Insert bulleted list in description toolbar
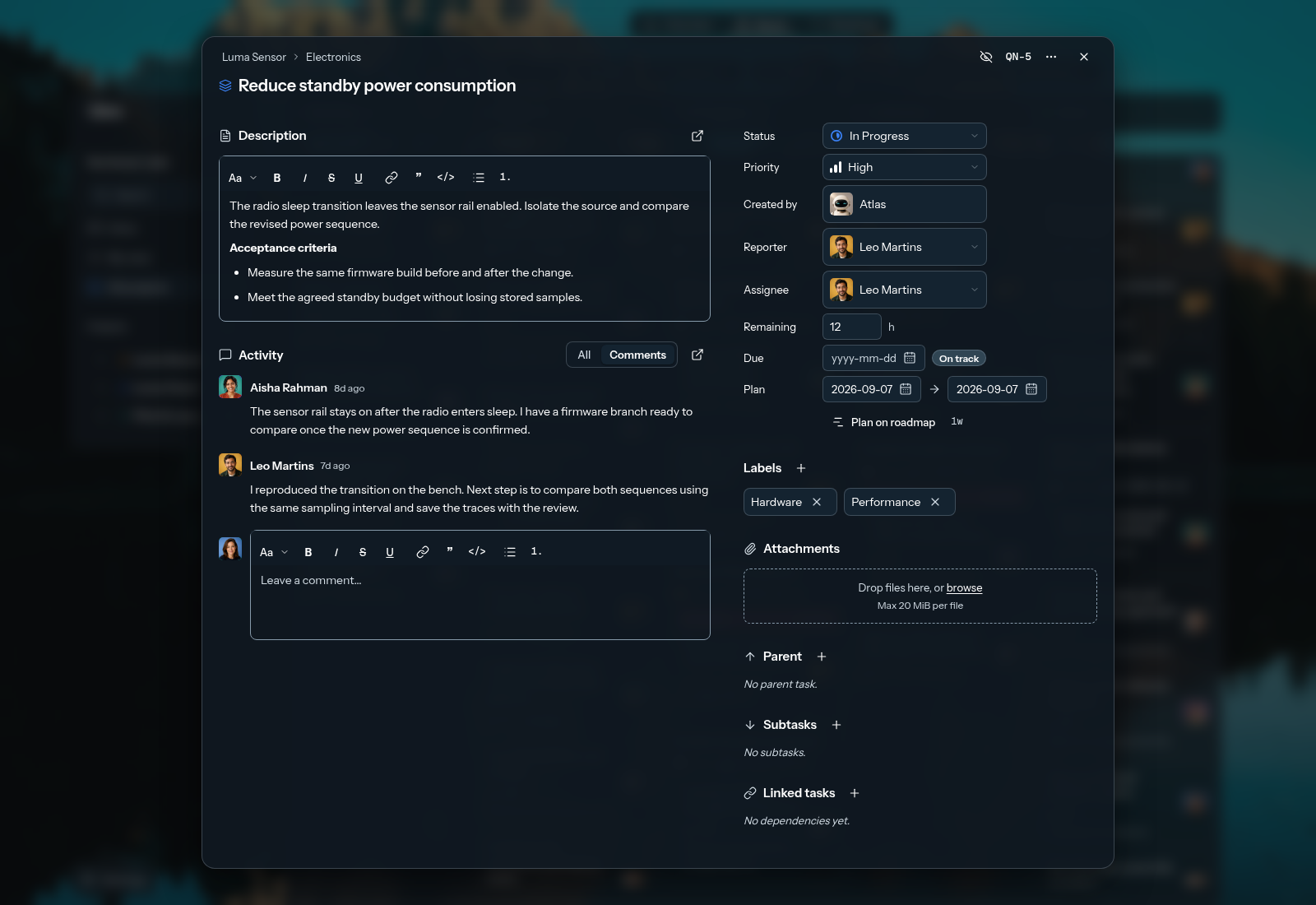 click(x=479, y=178)
